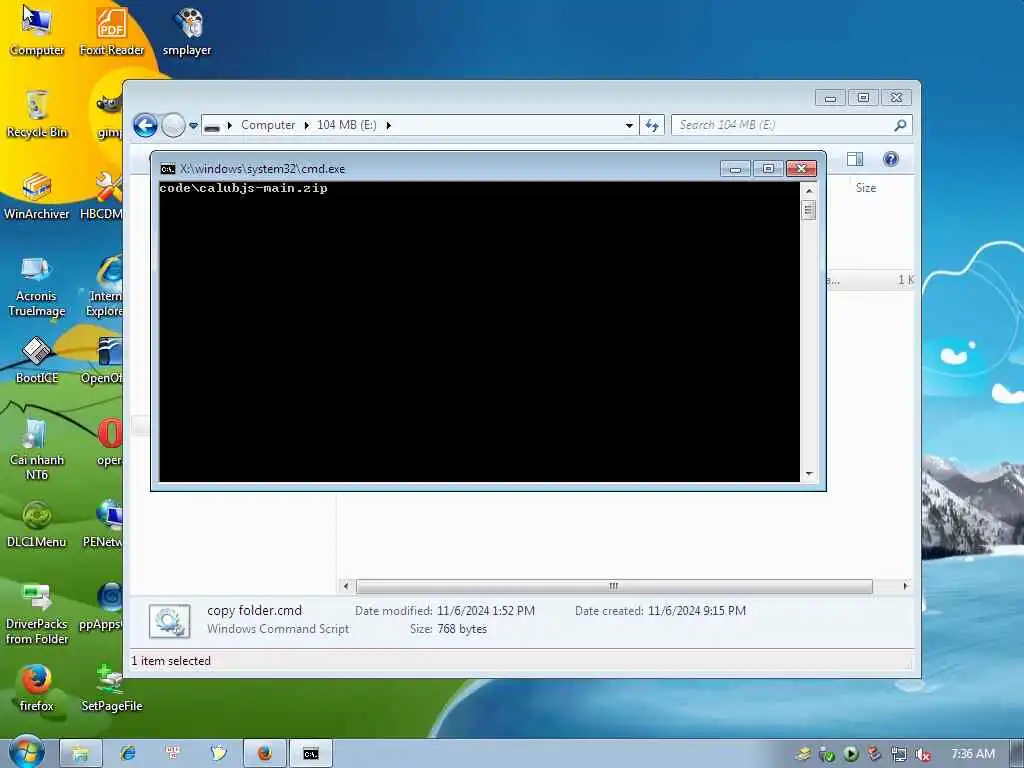
Task: Refresh the Explorer address bar
Action: (652, 125)
